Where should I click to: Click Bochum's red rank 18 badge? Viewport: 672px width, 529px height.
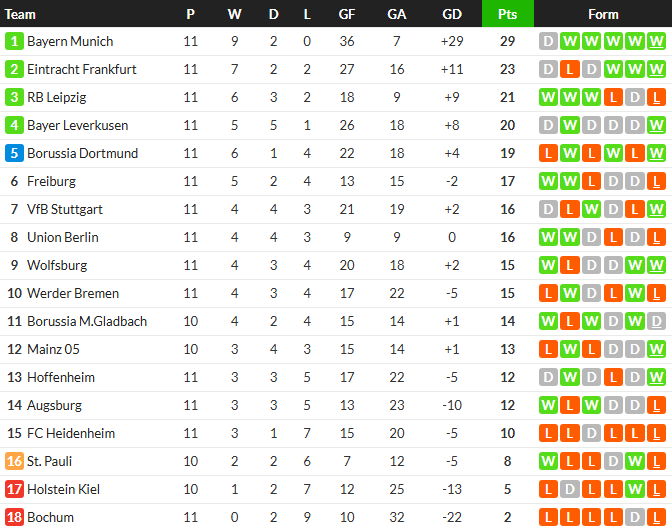[14, 517]
